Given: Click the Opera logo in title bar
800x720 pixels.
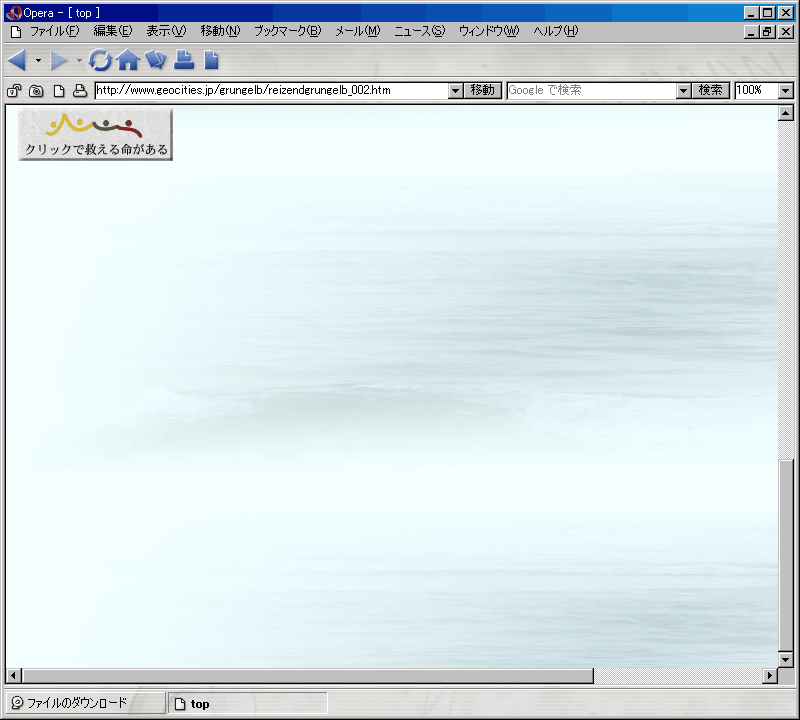Looking at the screenshot, I should 14,13.
